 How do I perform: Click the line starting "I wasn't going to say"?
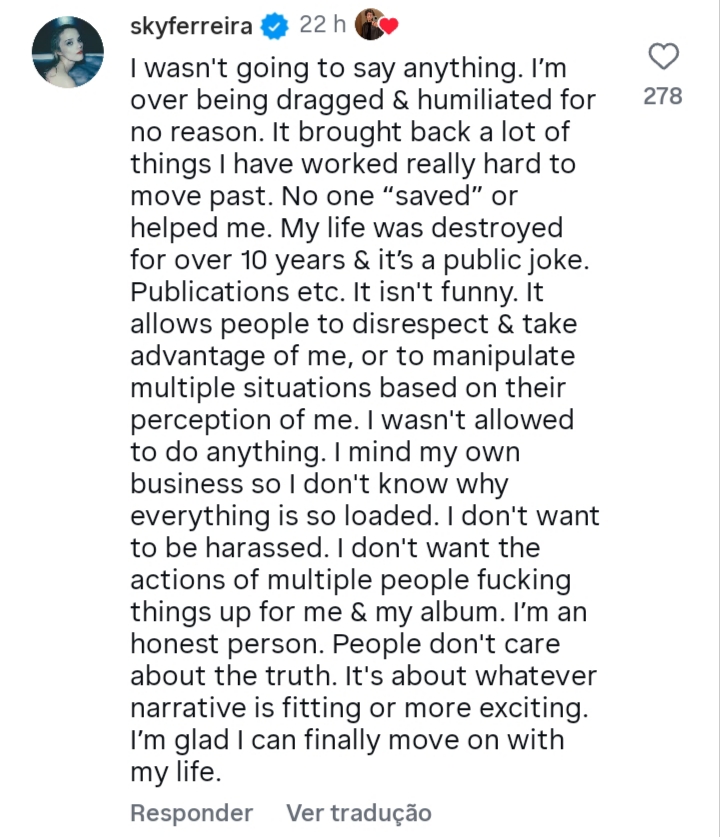pos(350,68)
